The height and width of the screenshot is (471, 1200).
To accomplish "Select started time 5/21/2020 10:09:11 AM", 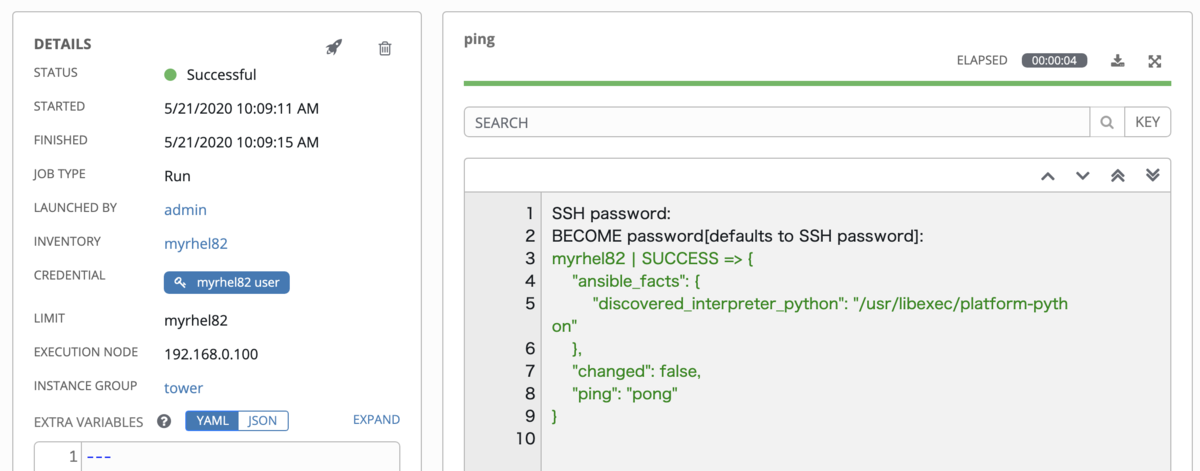I will (241, 108).
